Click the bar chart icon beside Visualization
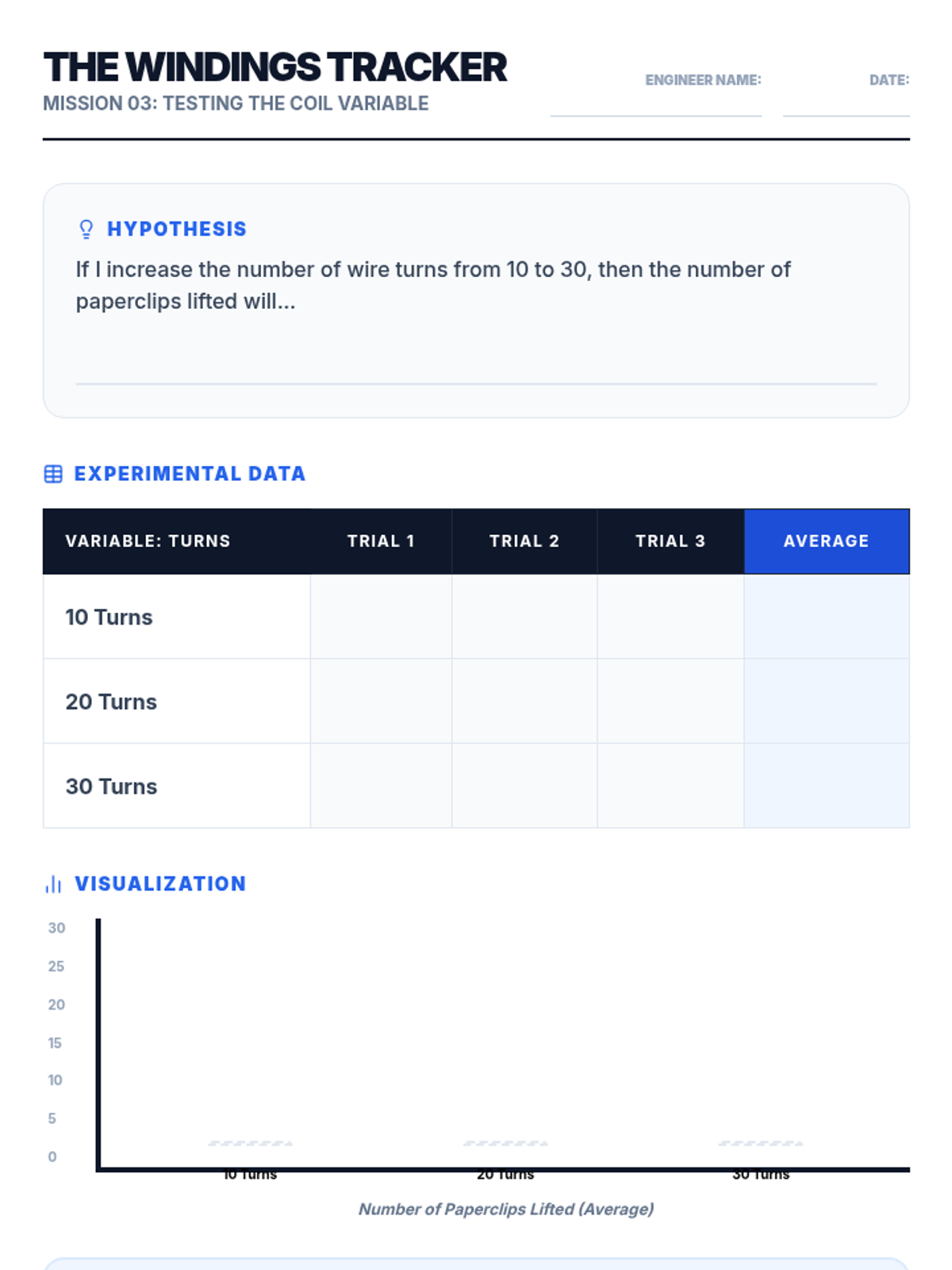The width and height of the screenshot is (952, 1270). 53,884
